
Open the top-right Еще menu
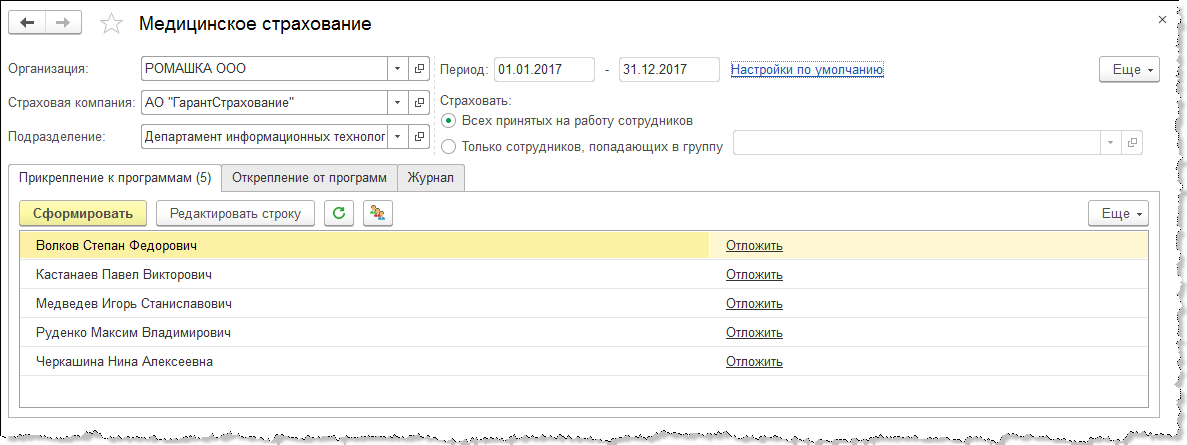pyautogui.click(x=1129, y=70)
